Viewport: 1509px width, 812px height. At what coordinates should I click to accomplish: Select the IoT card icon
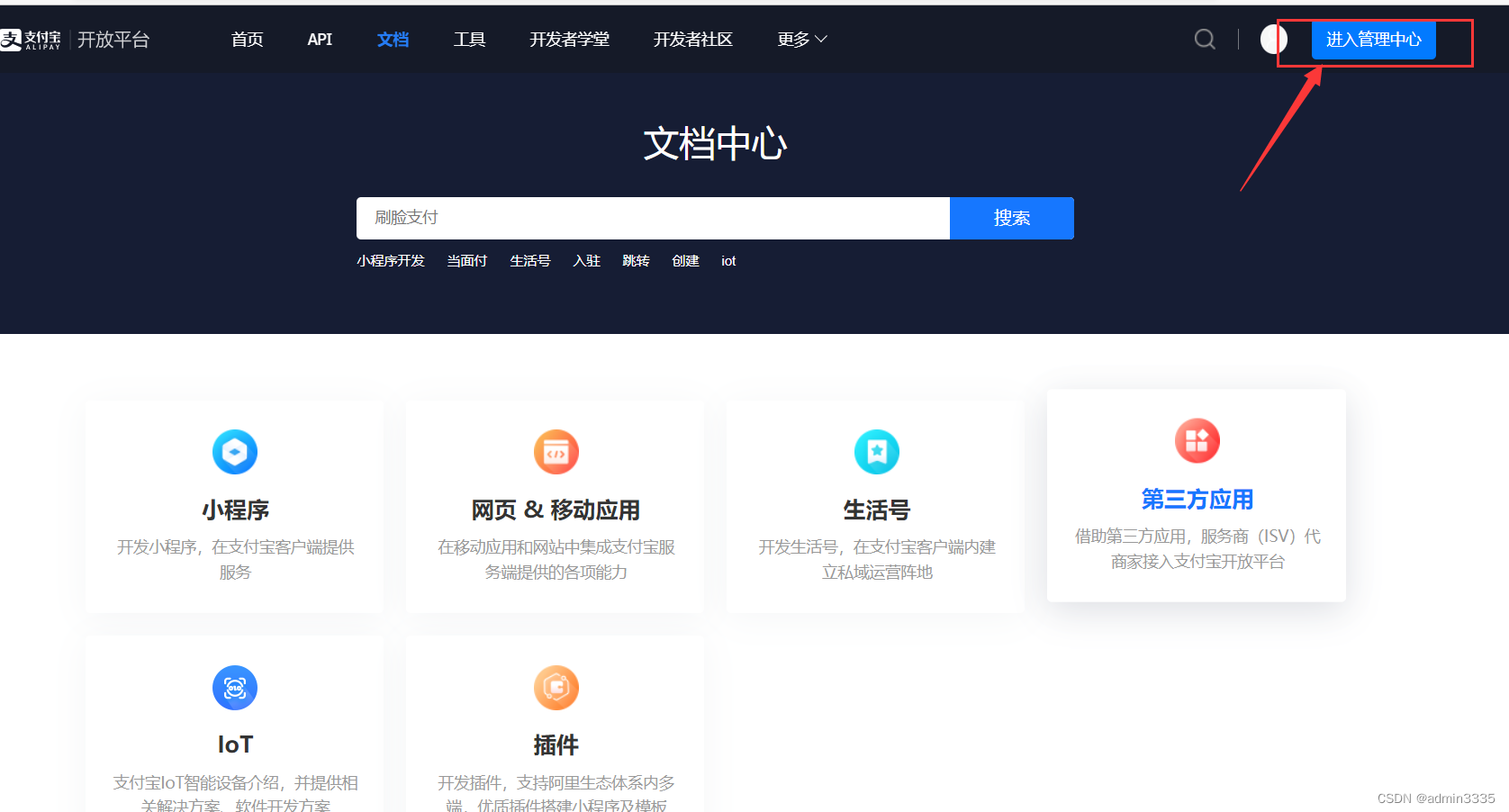pos(234,688)
